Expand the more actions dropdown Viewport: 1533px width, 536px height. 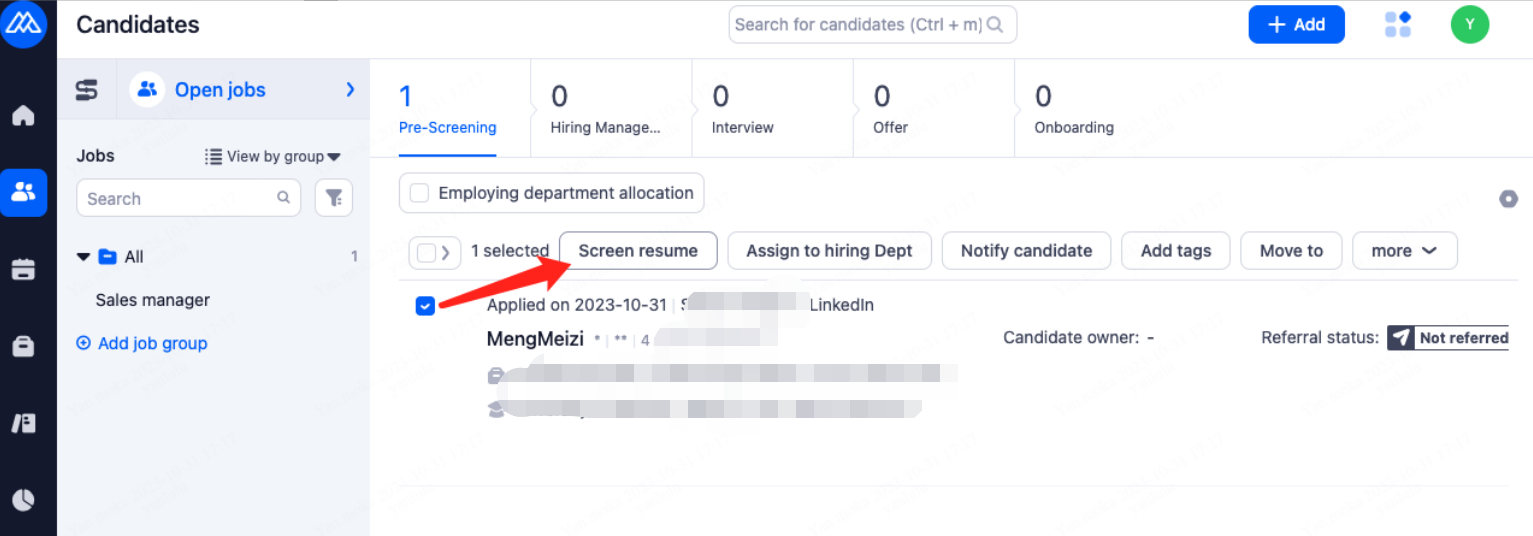[1404, 251]
